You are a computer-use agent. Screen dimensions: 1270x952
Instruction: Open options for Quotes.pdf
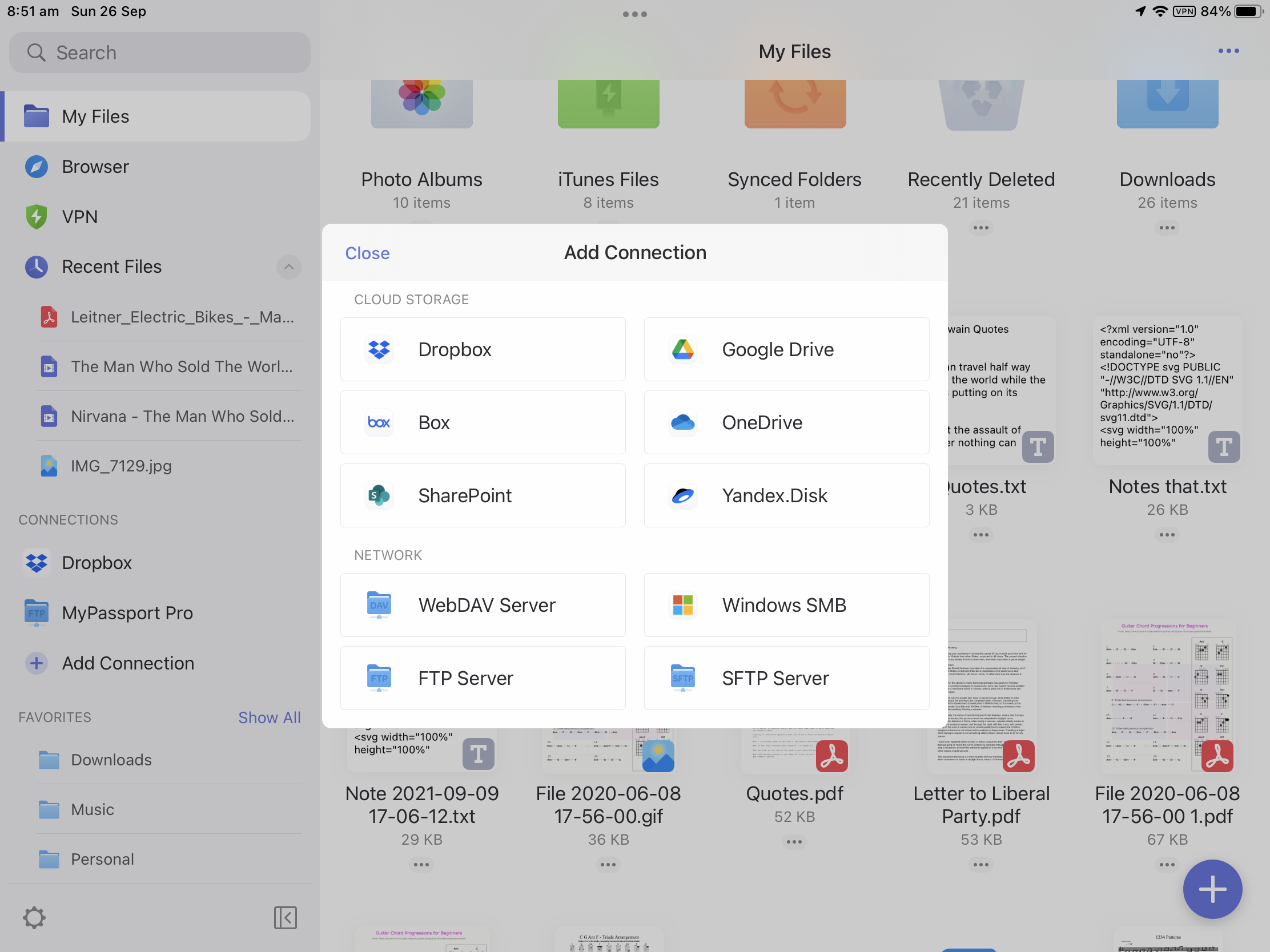pos(795,842)
